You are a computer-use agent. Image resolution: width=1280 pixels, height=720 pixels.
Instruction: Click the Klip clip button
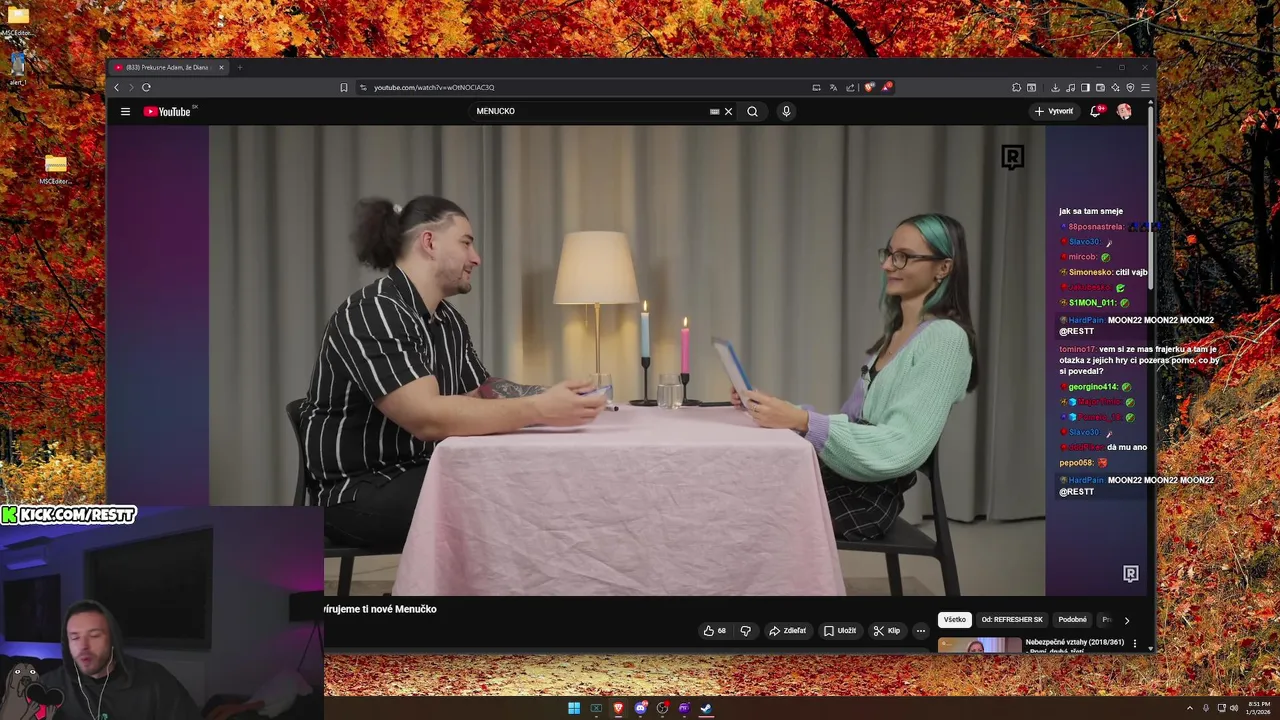tap(887, 631)
